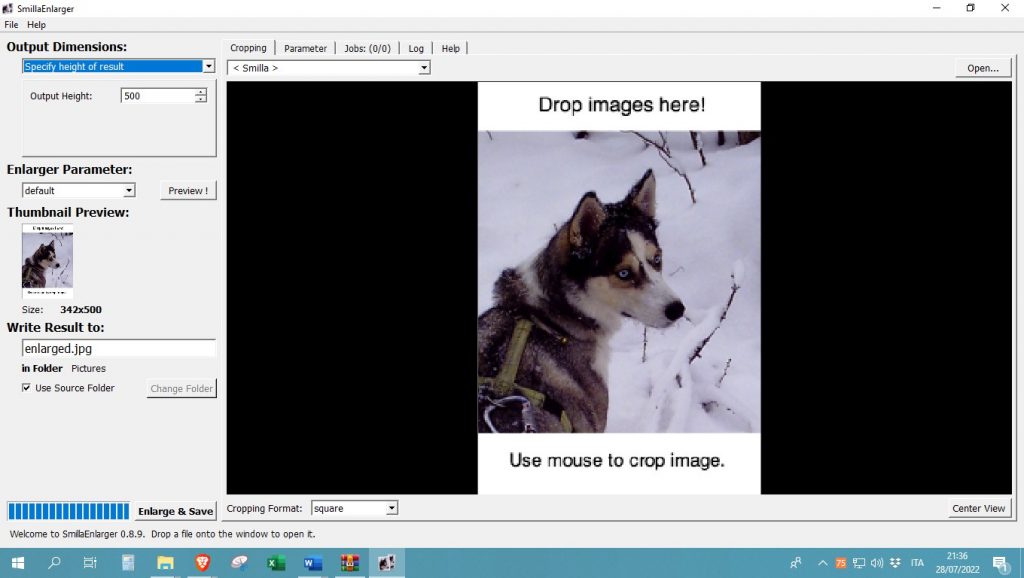The image size is (1024, 578).
Task: Click the Windows Start button
Action: pos(18,563)
